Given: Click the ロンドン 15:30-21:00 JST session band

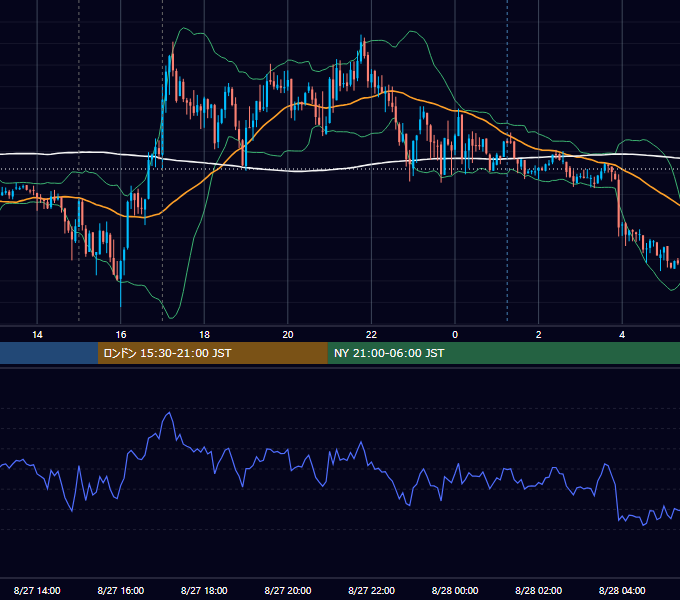Looking at the screenshot, I should (212, 353).
